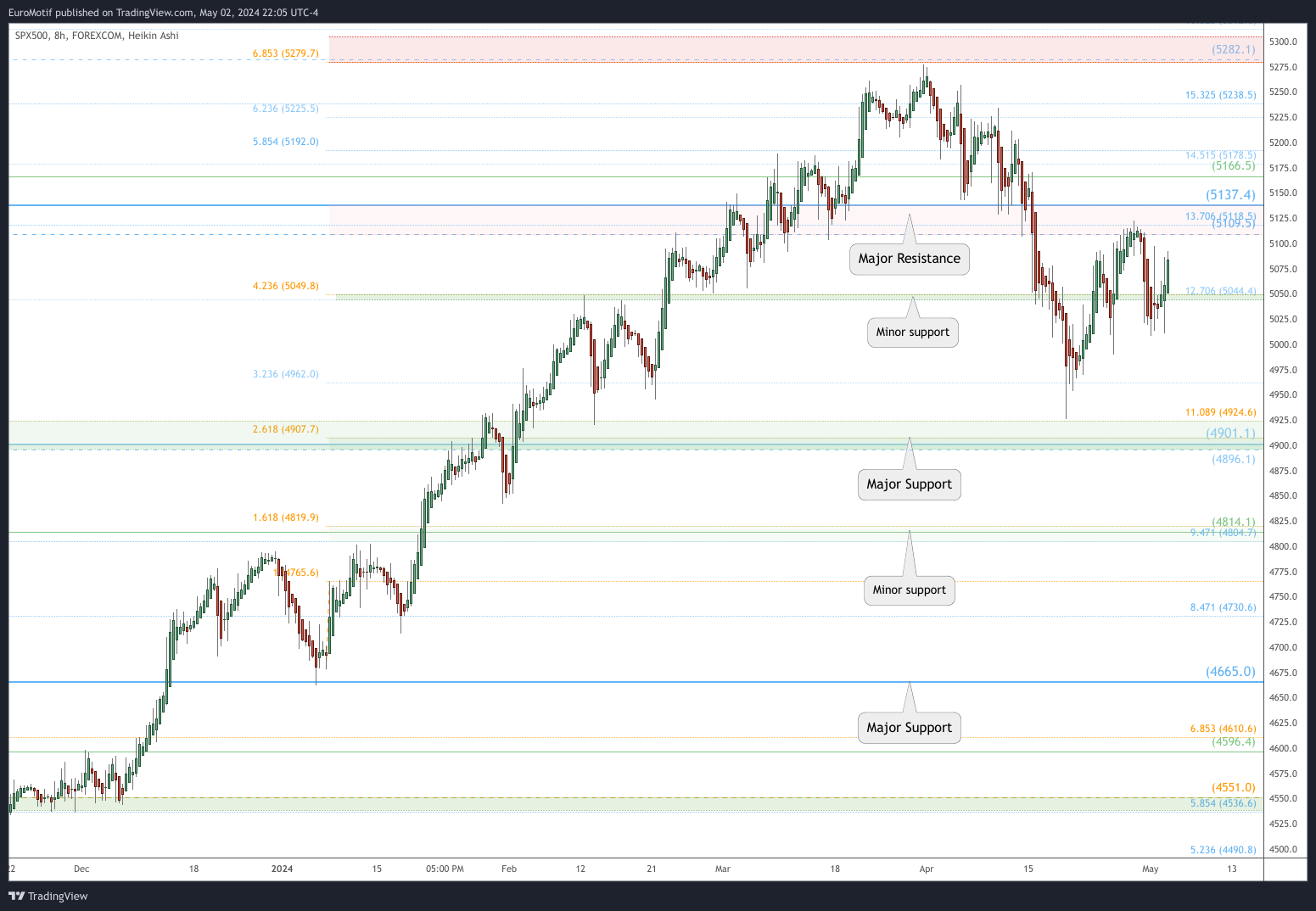The width and height of the screenshot is (1316, 911).
Task: Click the 4750.0 tick on the price axis
Action: click(1284, 597)
